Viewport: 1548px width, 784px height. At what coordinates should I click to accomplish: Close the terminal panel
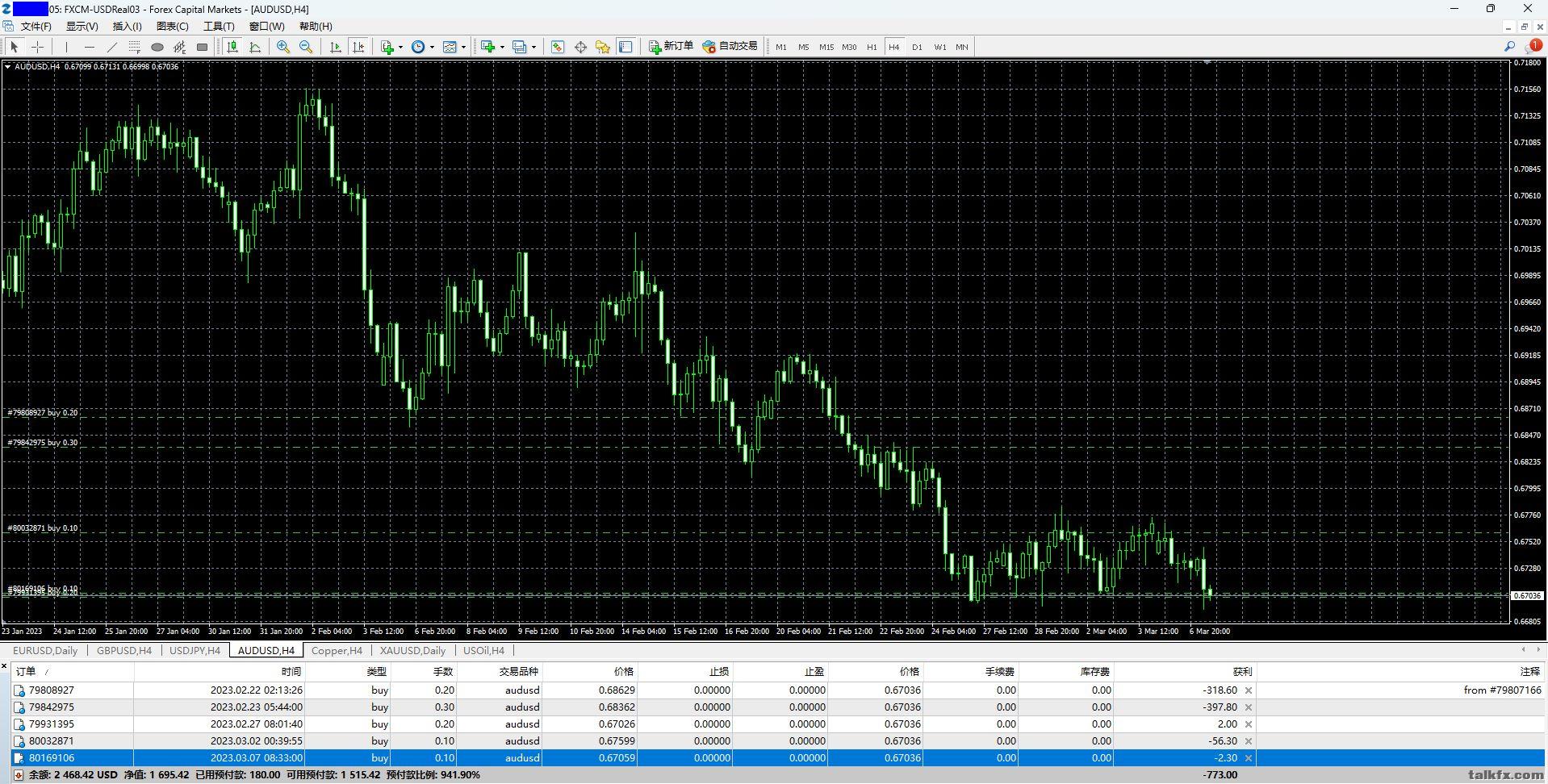[4, 666]
